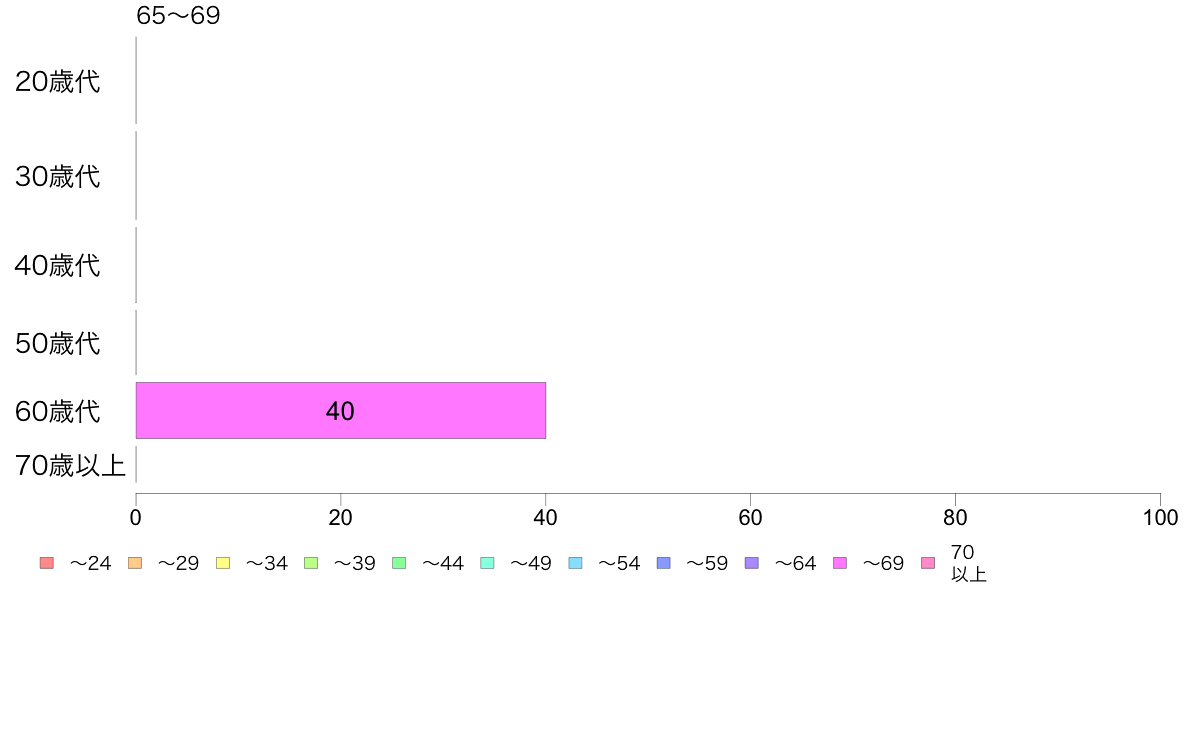Click the magenta ～69 legend swatch

[840, 563]
